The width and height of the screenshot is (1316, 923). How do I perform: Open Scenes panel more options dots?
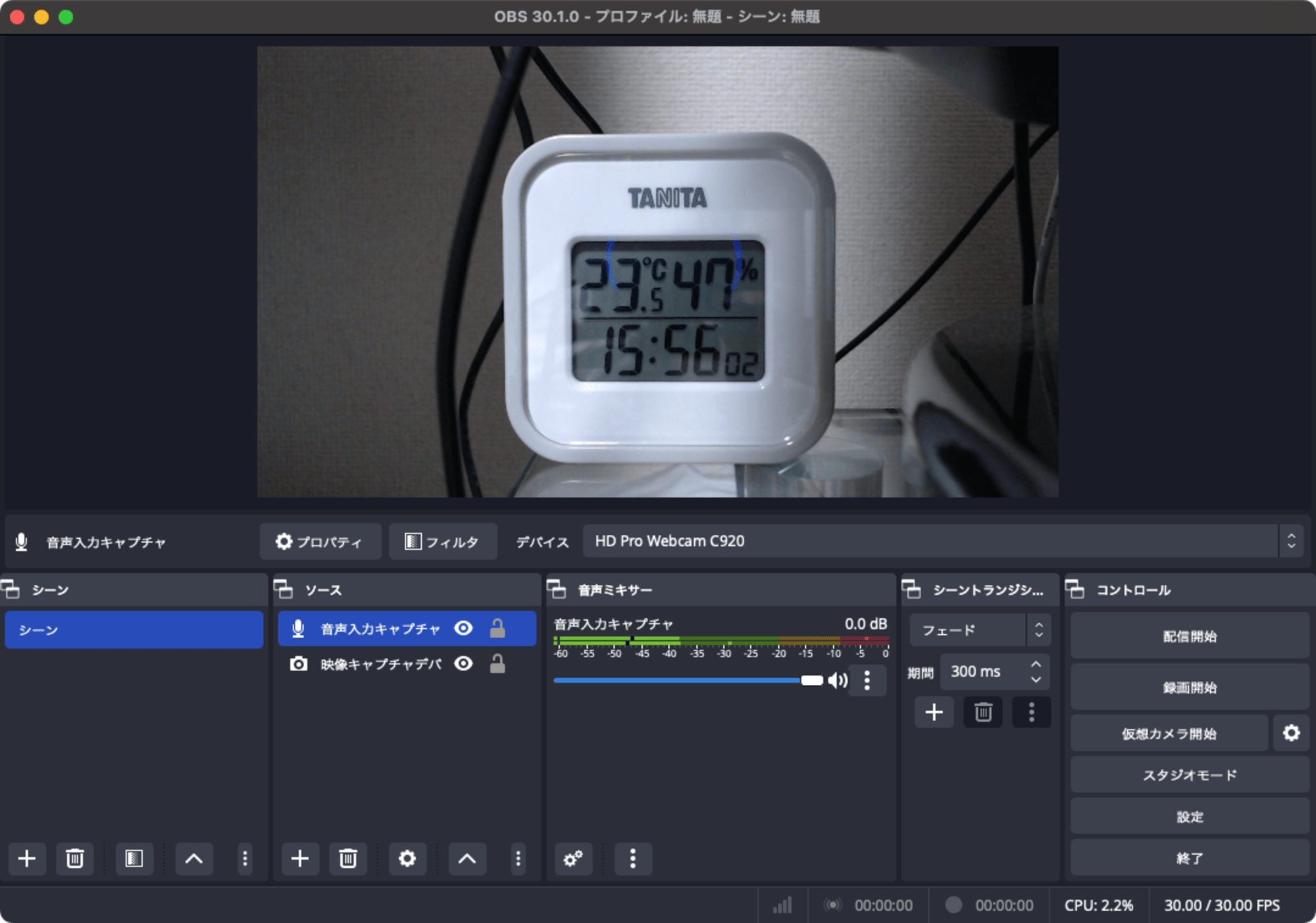(x=245, y=859)
